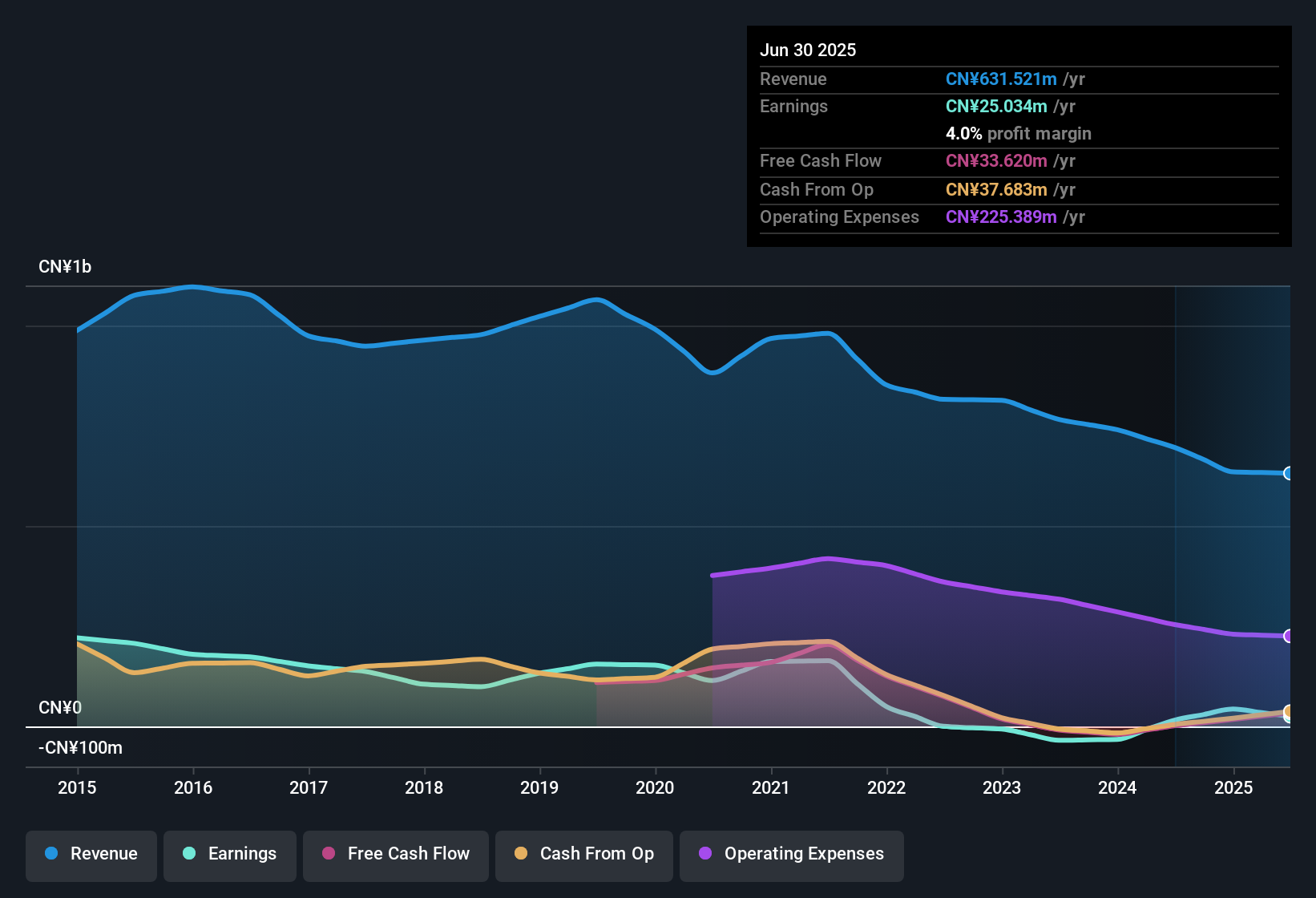Viewport: 1316px width, 898px height.
Task: Select the Revenue line endpoint marker
Action: [x=1289, y=474]
